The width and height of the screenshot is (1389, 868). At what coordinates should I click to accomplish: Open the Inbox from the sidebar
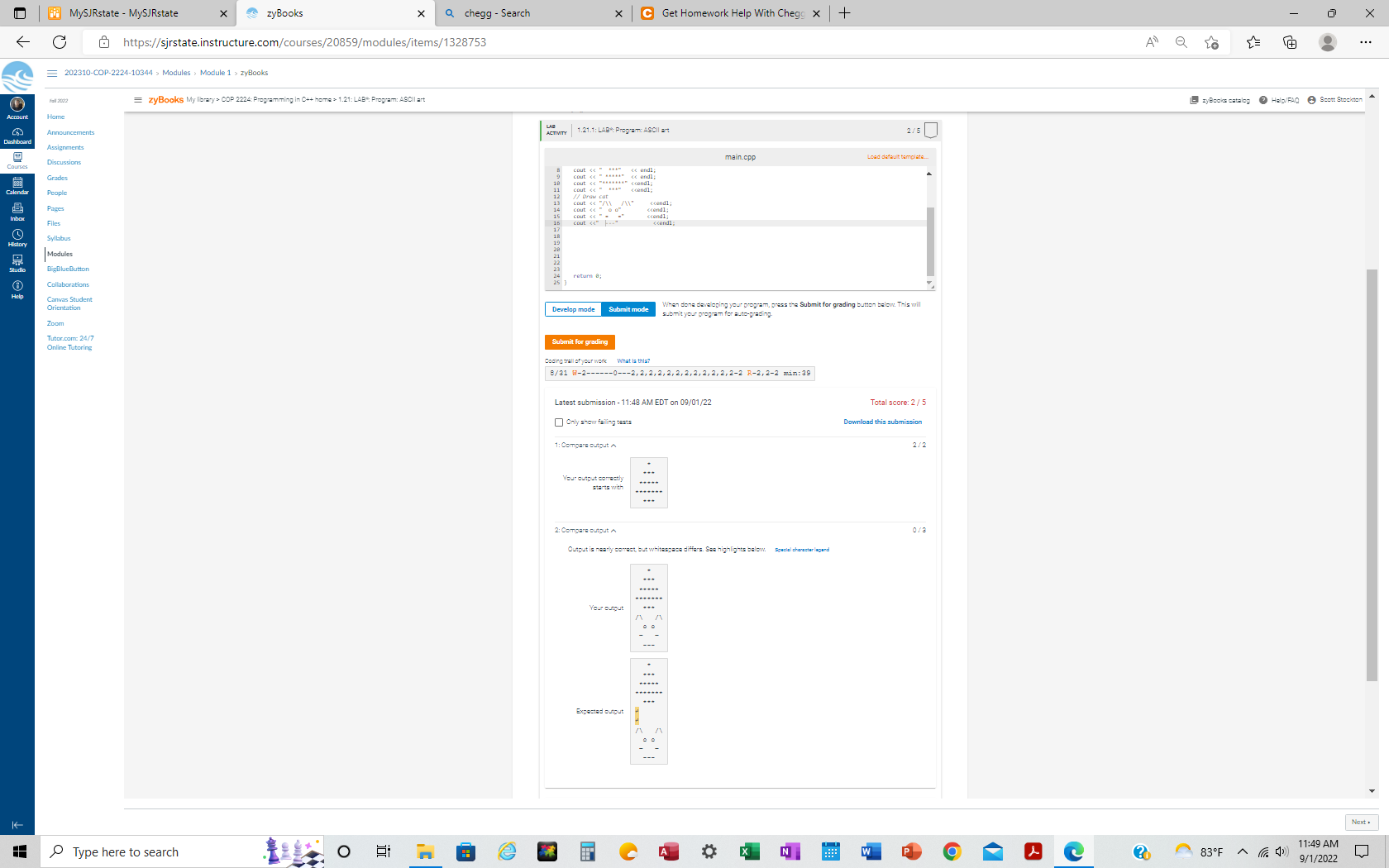point(17,212)
